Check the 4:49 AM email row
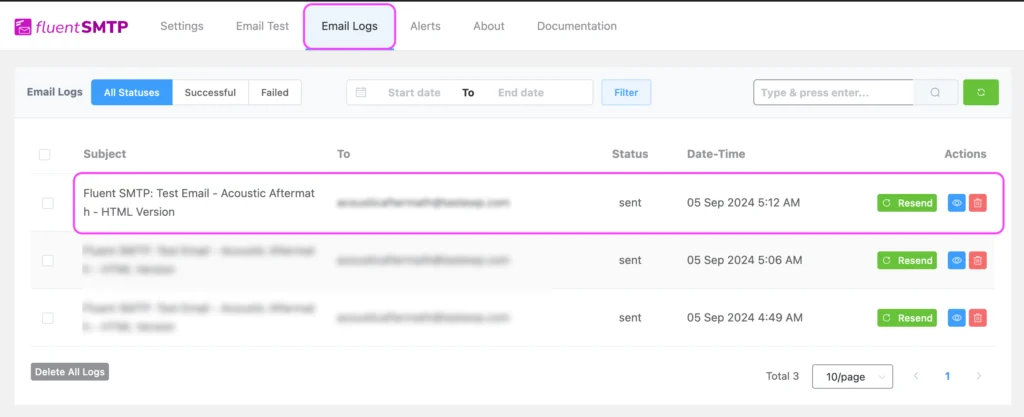 click(48, 318)
